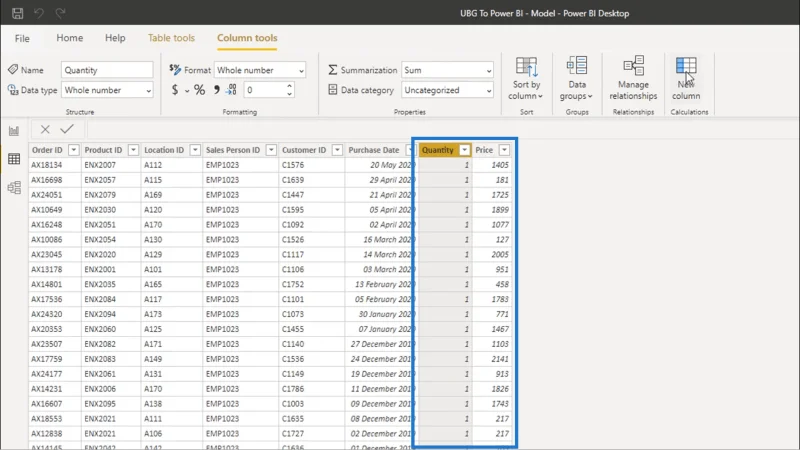Open Order ID column filter dropdown
Screen dimensions: 800x450
(x=73, y=149)
